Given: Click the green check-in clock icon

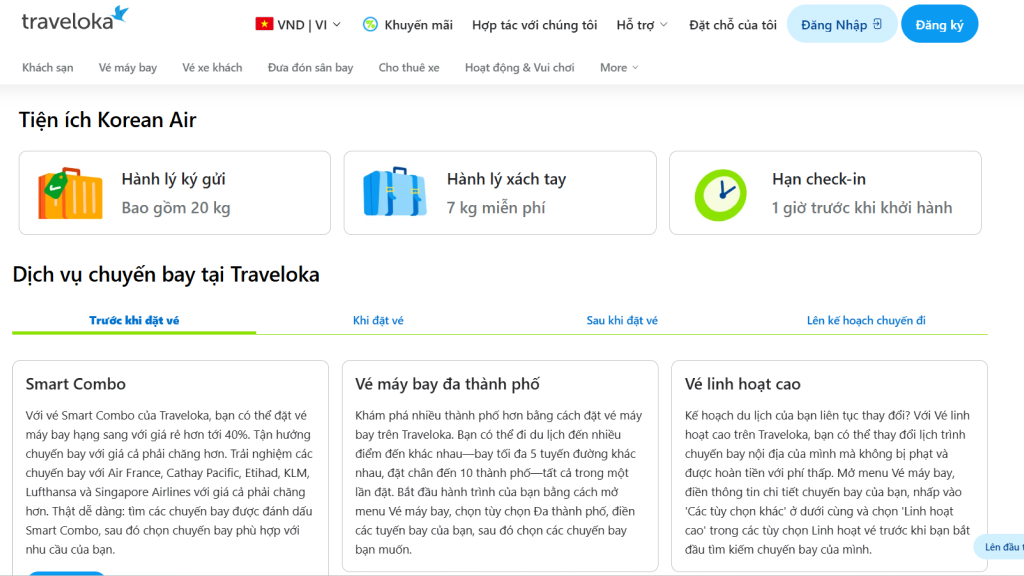Looking at the screenshot, I should [720, 195].
